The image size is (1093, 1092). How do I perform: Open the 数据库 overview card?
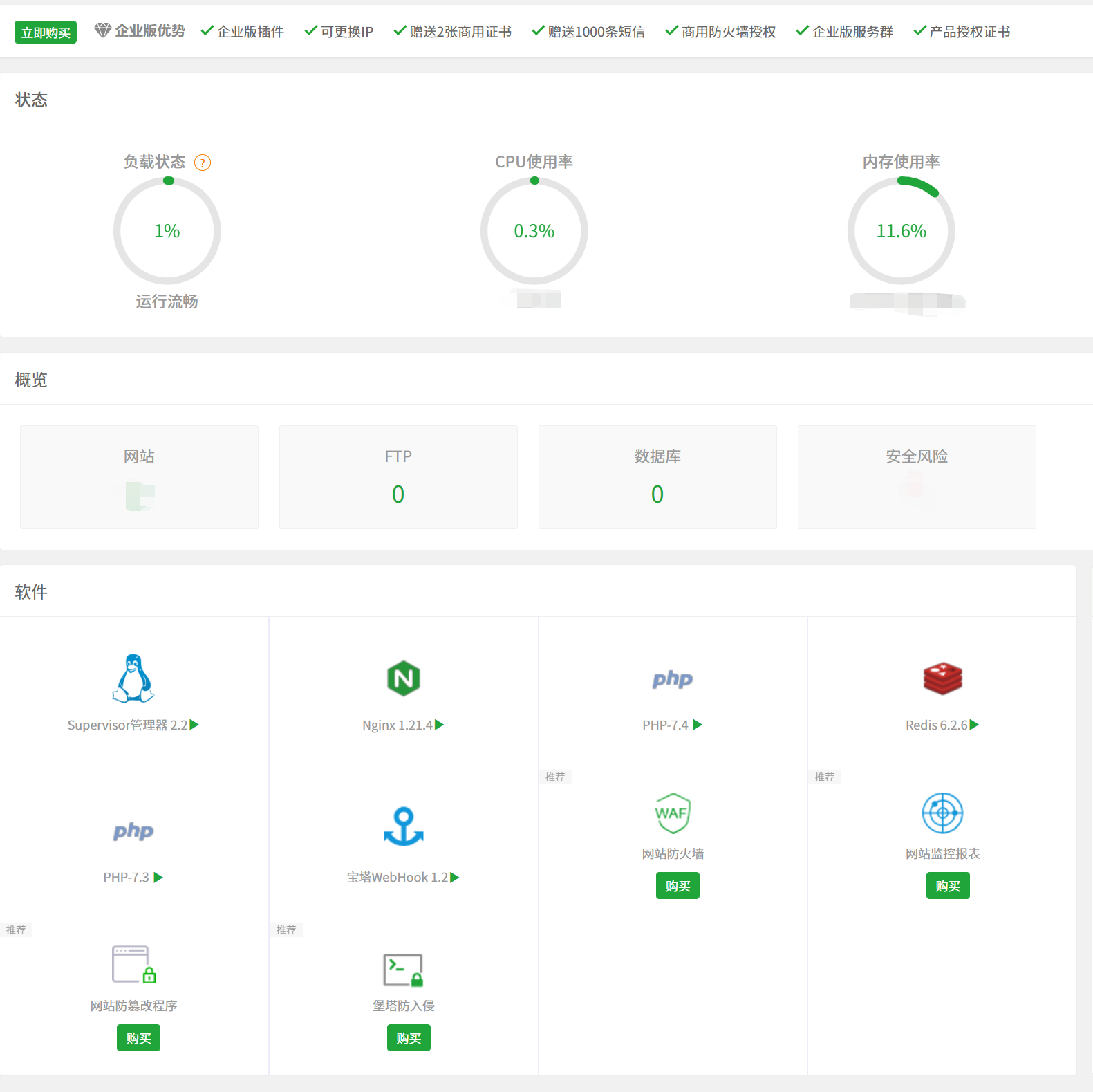tap(657, 477)
